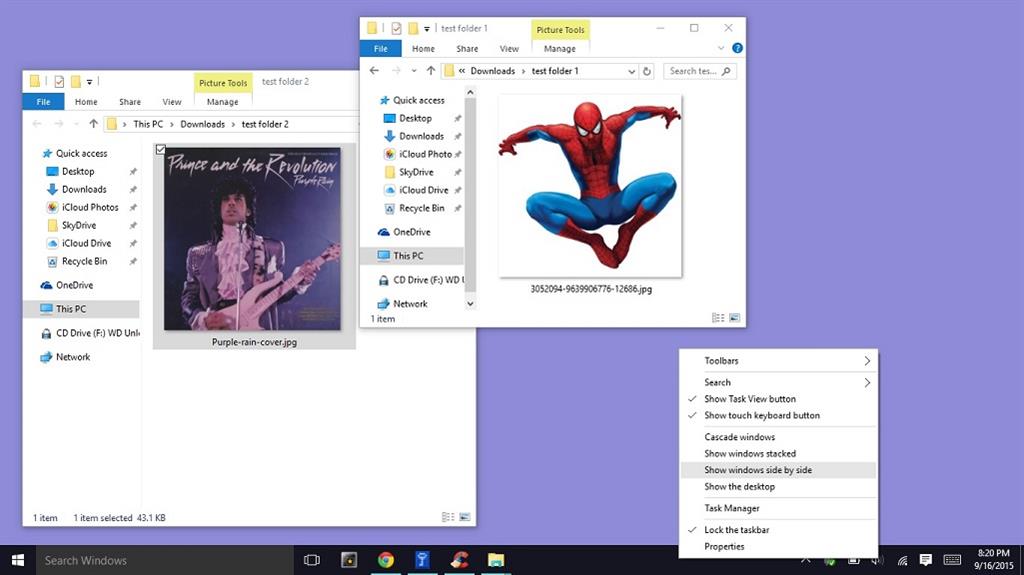This screenshot has height=575, width=1024.
Task: Open Help in test folder 1 window
Action: pyautogui.click(x=737, y=48)
